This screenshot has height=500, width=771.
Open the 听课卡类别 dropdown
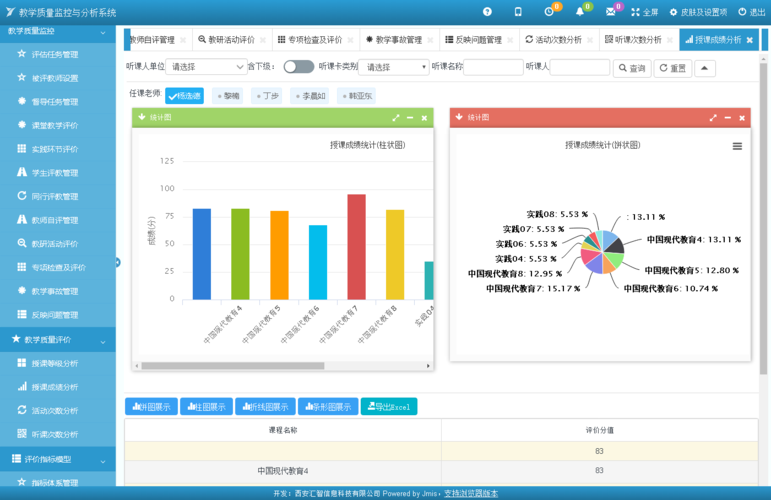pyautogui.click(x=393, y=67)
